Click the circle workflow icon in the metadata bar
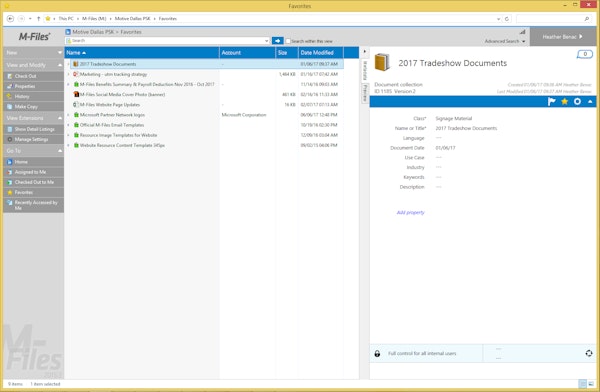This screenshot has width=600, height=392. 577,101
